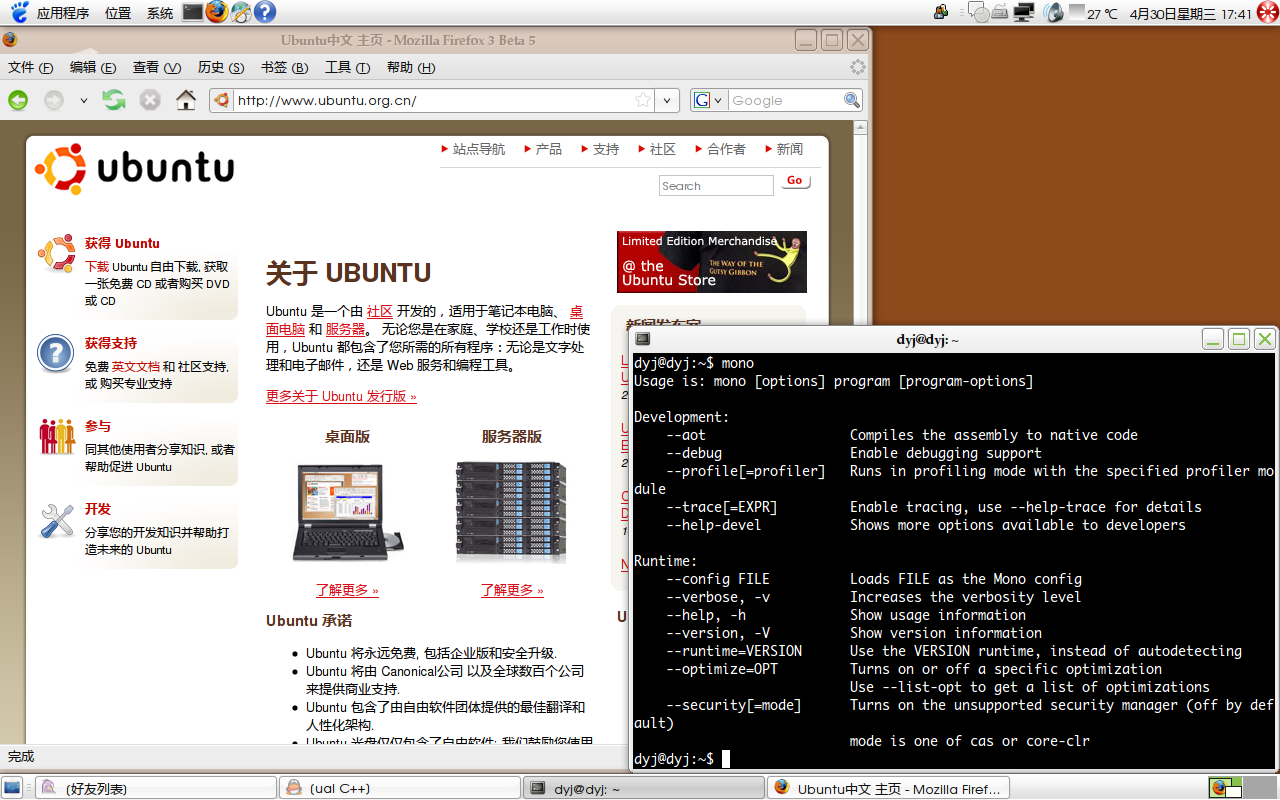Image resolution: width=1280 pixels, height=800 pixels.
Task: Launch the globe mail launcher in top panel
Action: coord(241,12)
